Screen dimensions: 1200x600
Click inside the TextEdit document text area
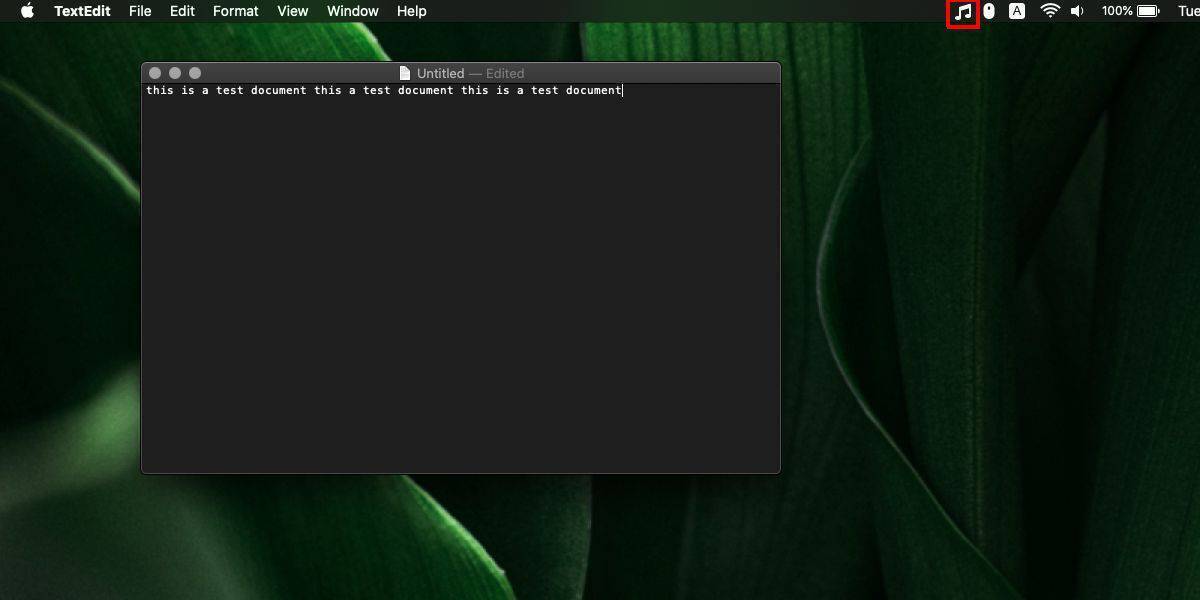click(460, 278)
